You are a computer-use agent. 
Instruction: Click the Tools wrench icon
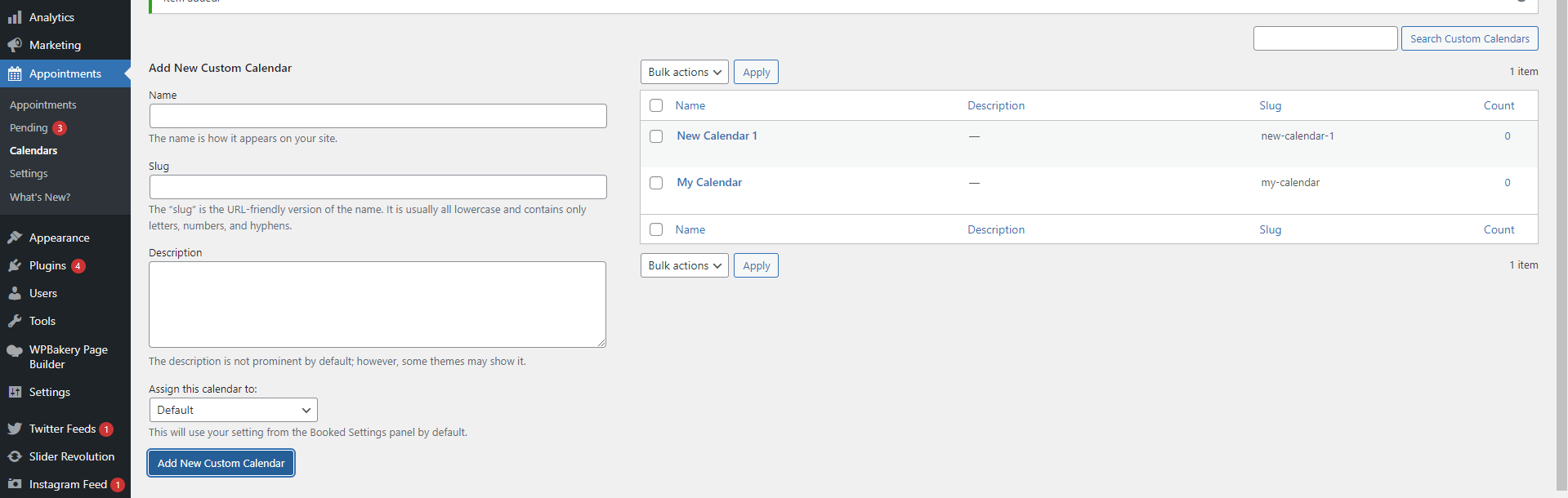click(x=15, y=321)
